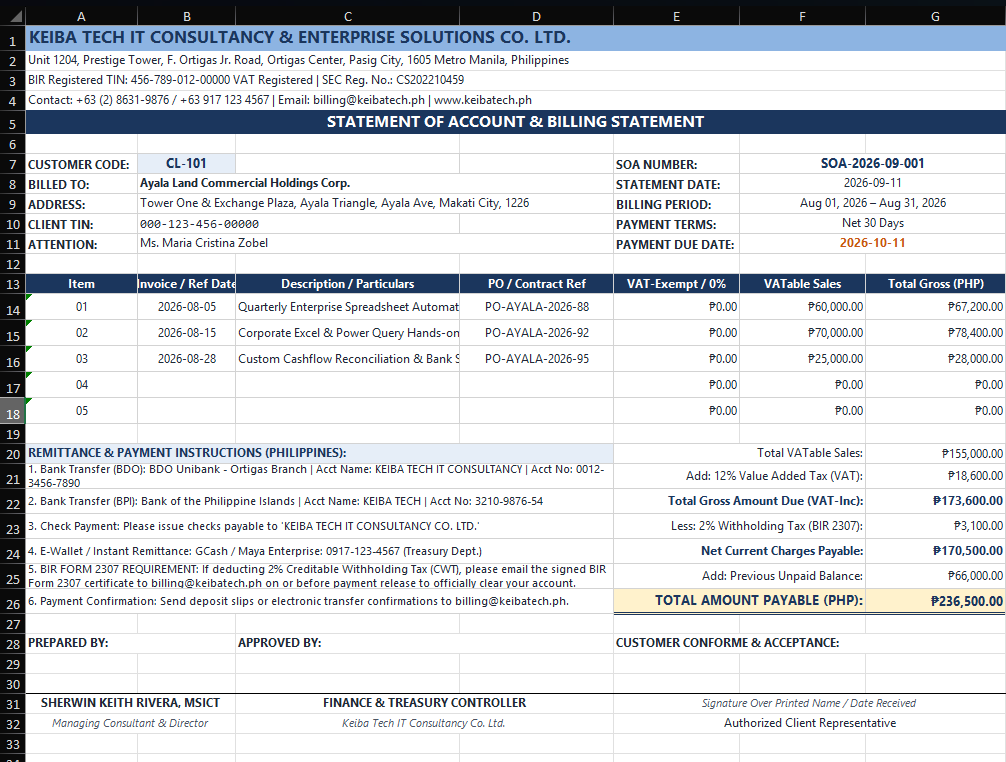Select item 04 cell
The width and height of the screenshot is (1006, 762).
tap(81, 385)
